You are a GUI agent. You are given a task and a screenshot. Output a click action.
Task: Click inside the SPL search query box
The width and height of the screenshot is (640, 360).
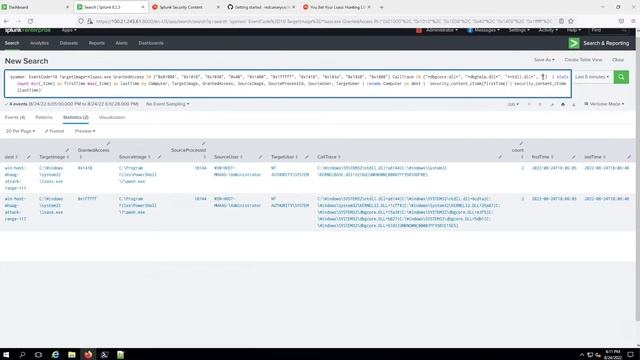click(x=288, y=83)
